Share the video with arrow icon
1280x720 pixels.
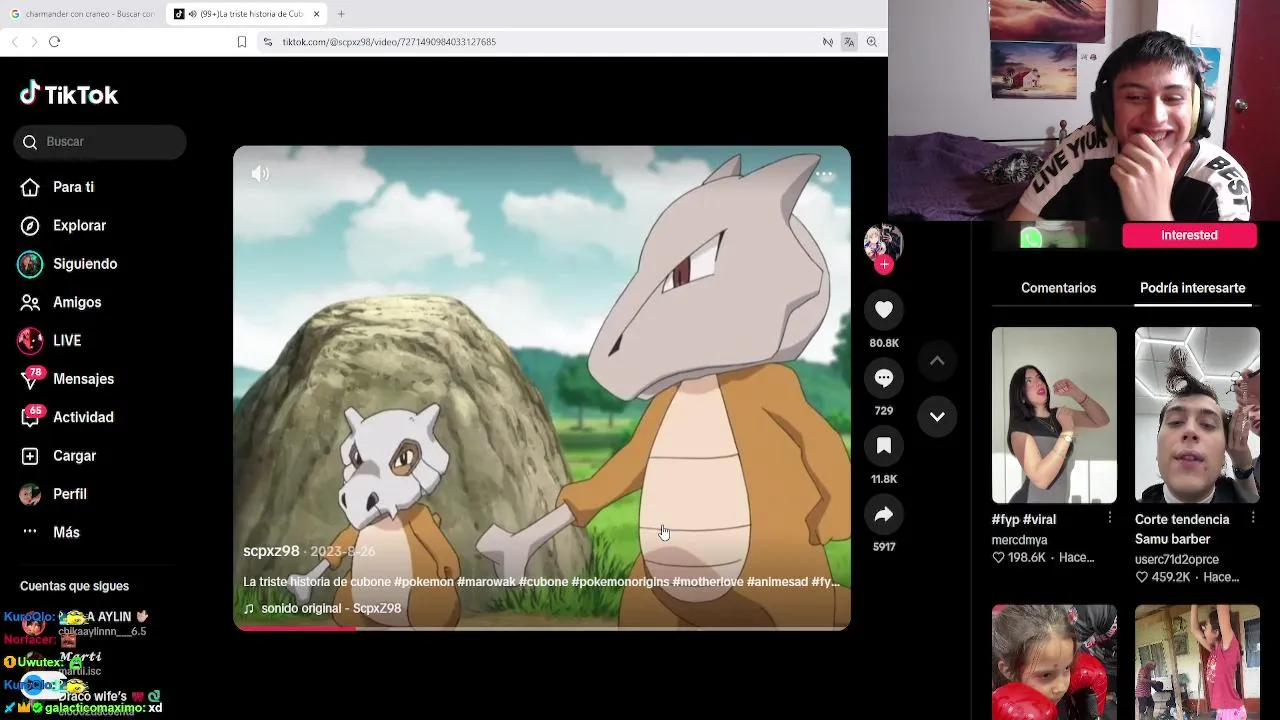tap(884, 514)
